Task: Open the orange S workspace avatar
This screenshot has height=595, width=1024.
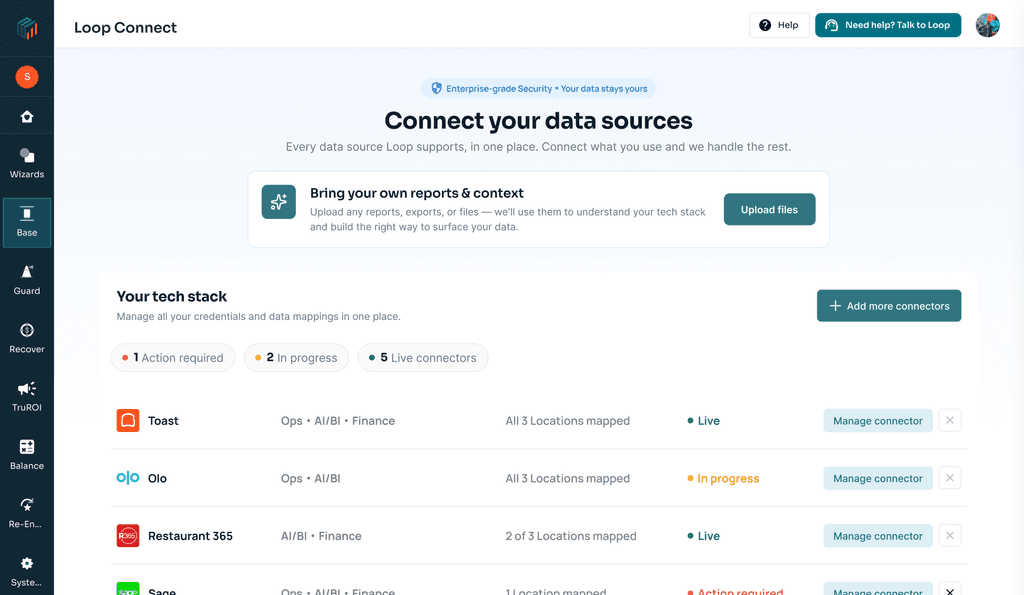Action: point(27,76)
